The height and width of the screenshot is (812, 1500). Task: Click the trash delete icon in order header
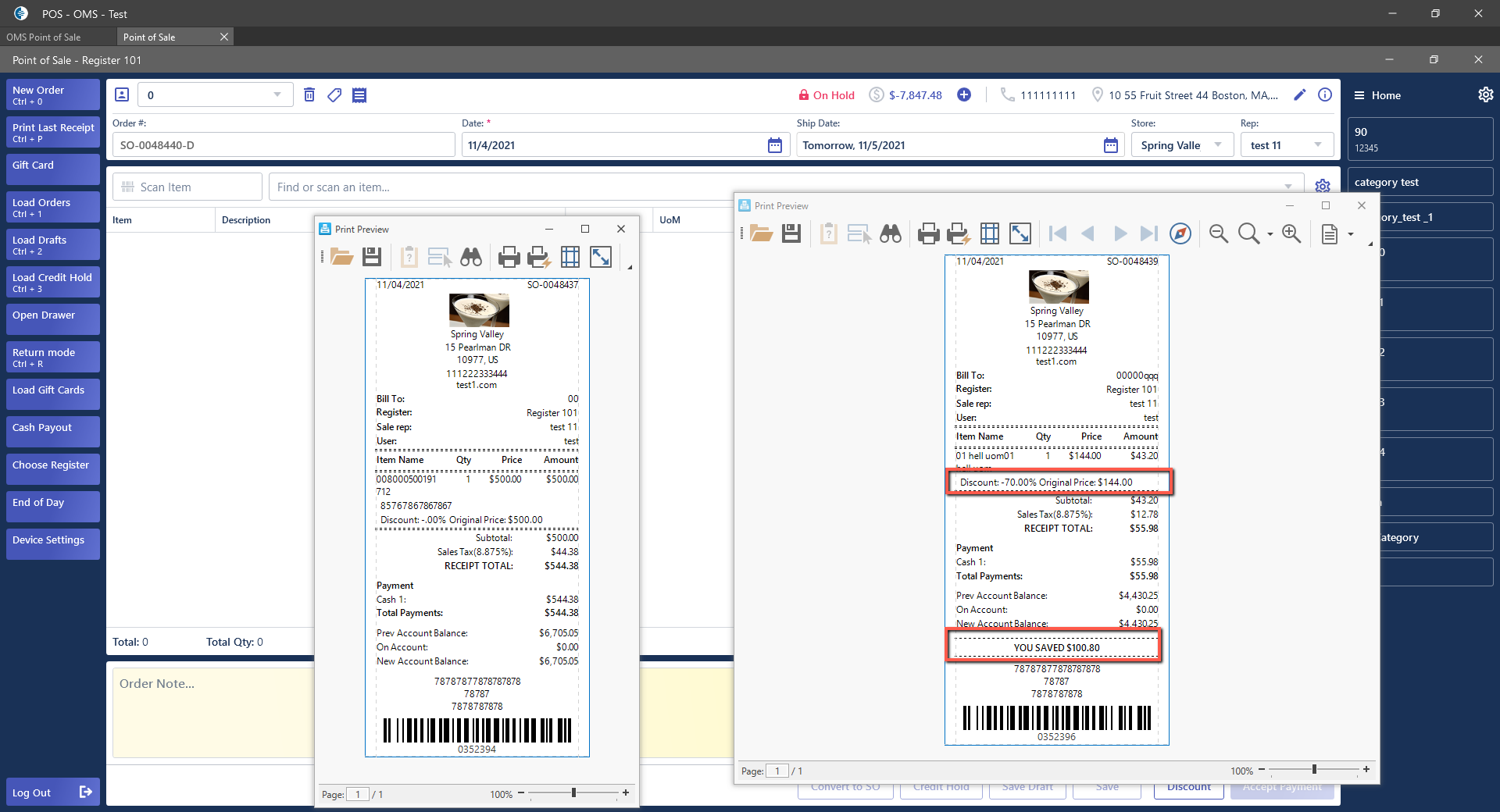[x=309, y=95]
